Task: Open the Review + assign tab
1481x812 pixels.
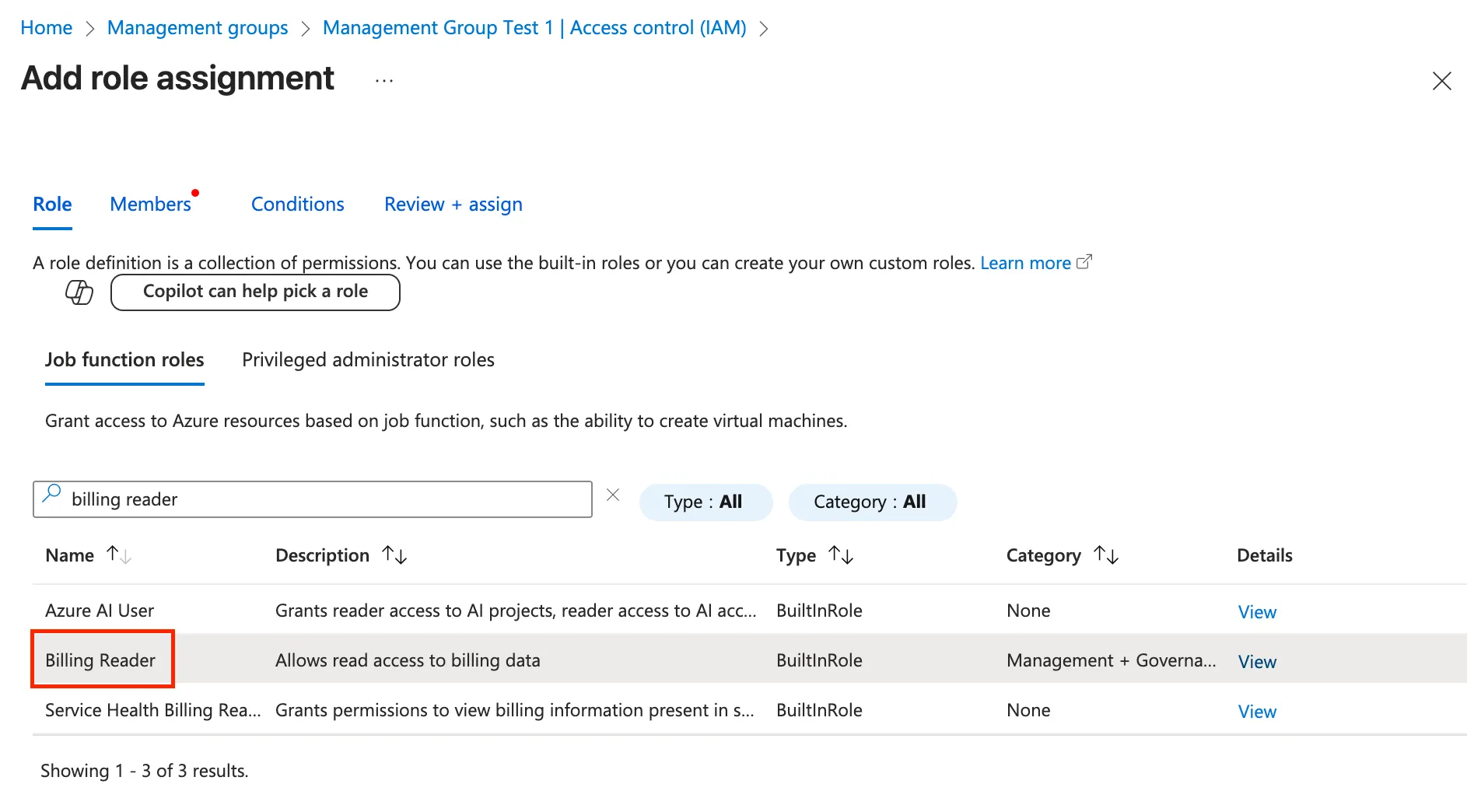Action: click(453, 205)
